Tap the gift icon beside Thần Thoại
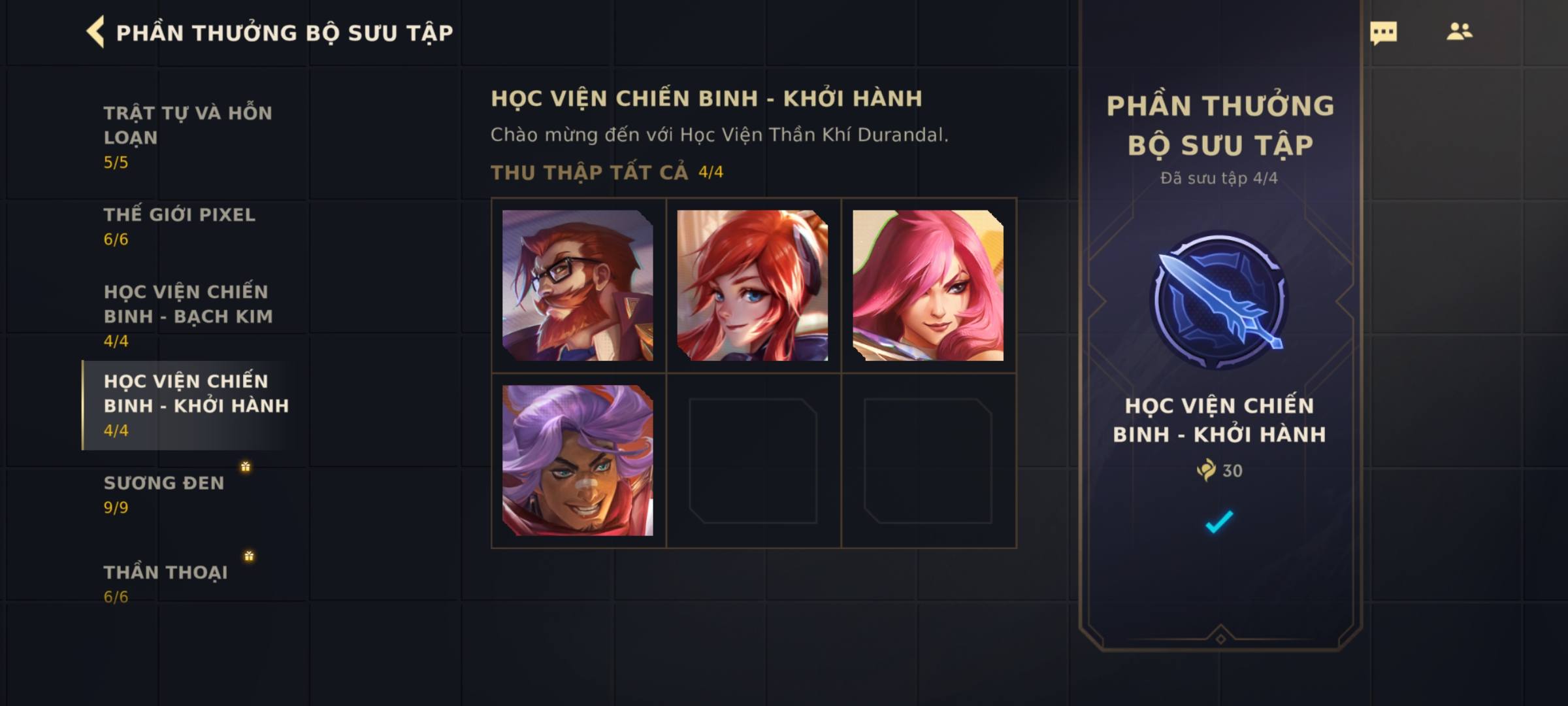Image resolution: width=1568 pixels, height=706 pixels. pos(249,556)
